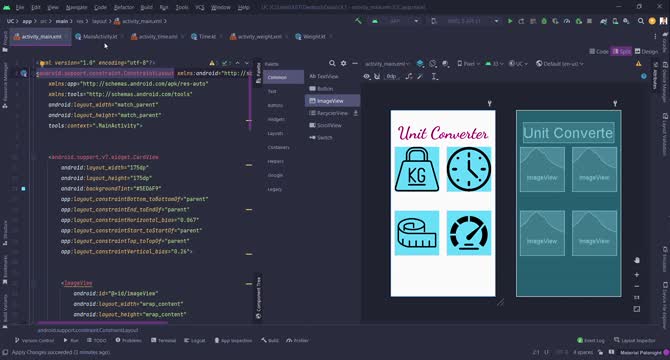Switch editor to Split view mode
This screenshot has width=670, height=360.
[621, 51]
